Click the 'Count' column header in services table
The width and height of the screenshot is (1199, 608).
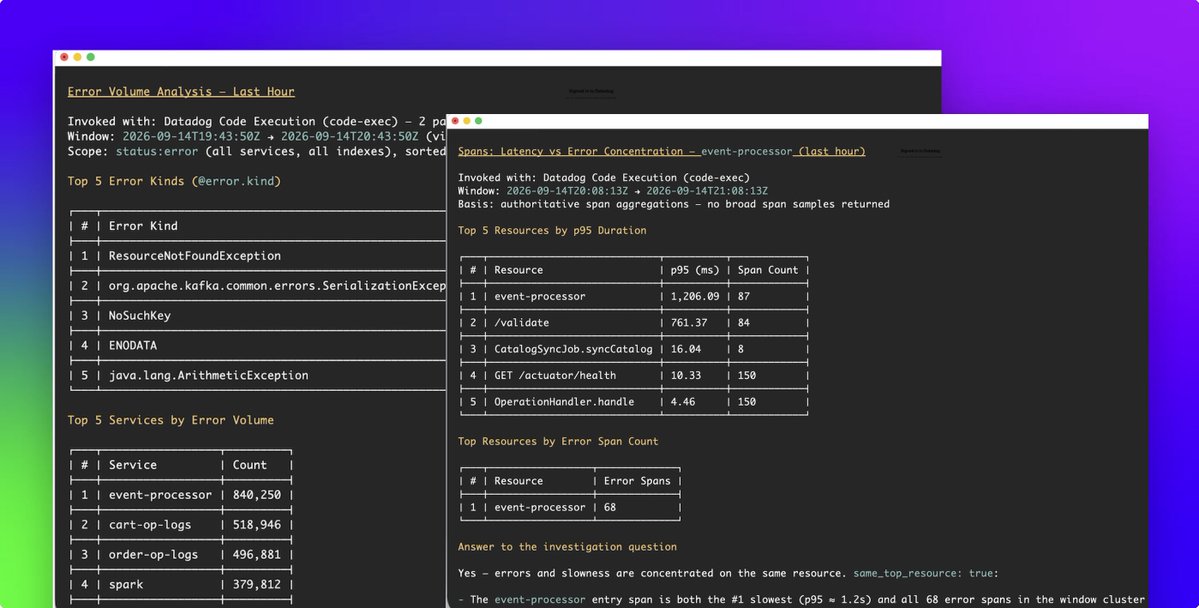coord(249,465)
